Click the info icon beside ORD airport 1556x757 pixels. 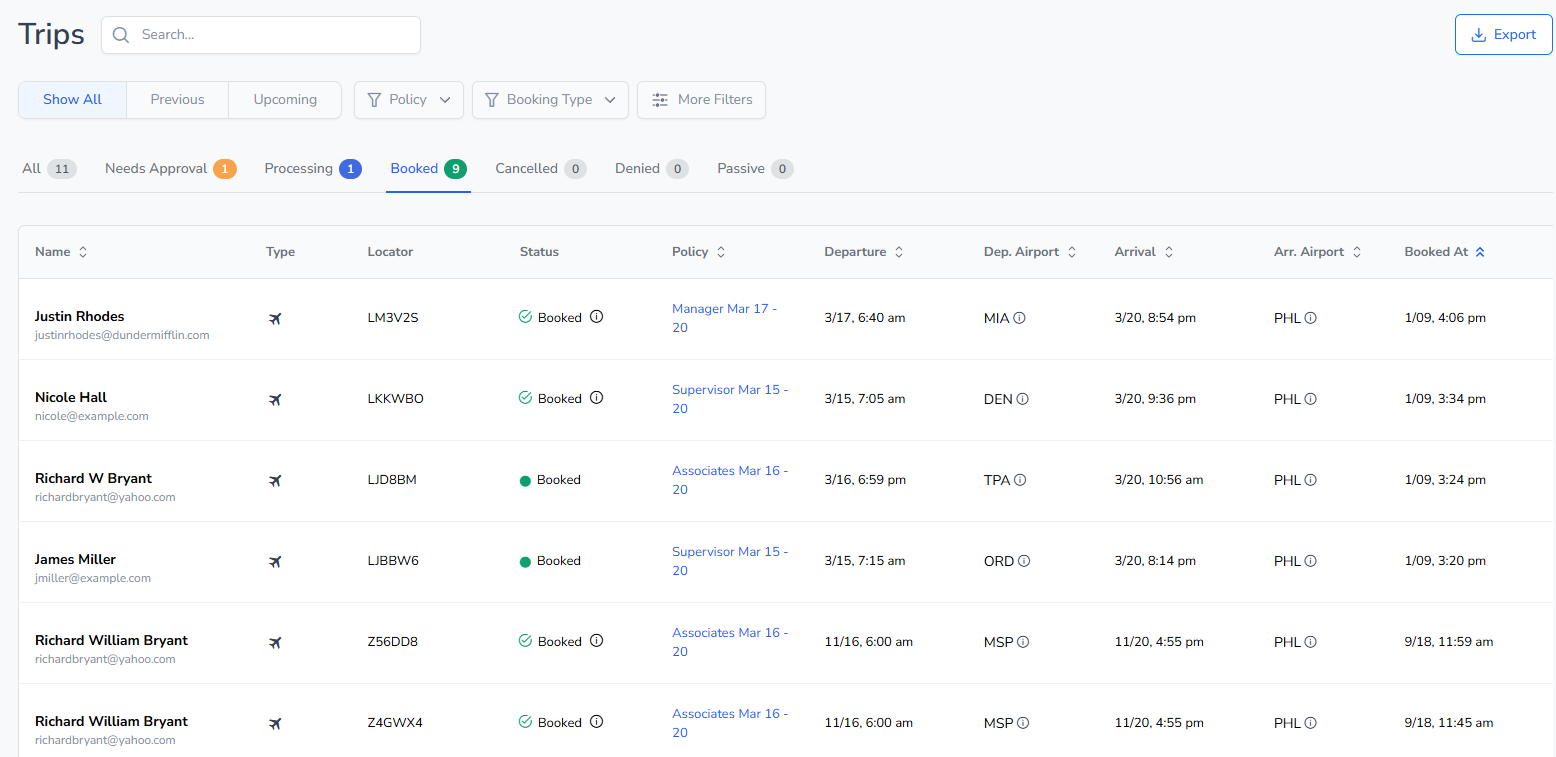pyautogui.click(x=1023, y=561)
